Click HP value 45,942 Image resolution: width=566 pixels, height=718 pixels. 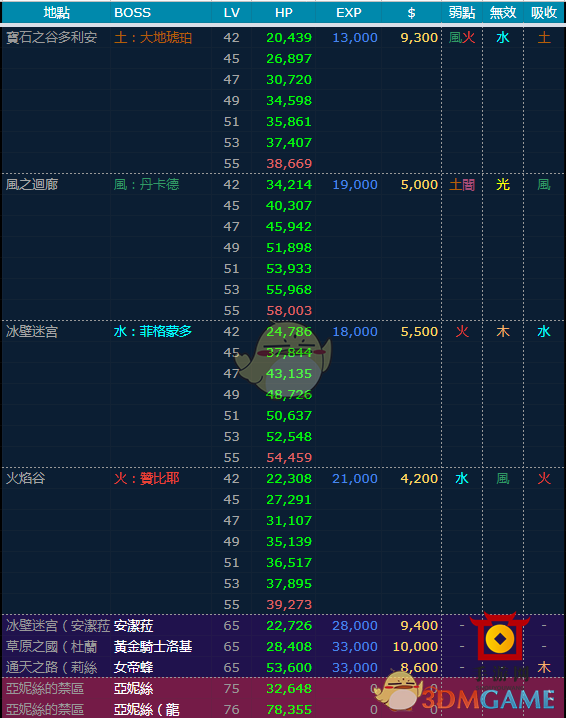tap(289, 227)
